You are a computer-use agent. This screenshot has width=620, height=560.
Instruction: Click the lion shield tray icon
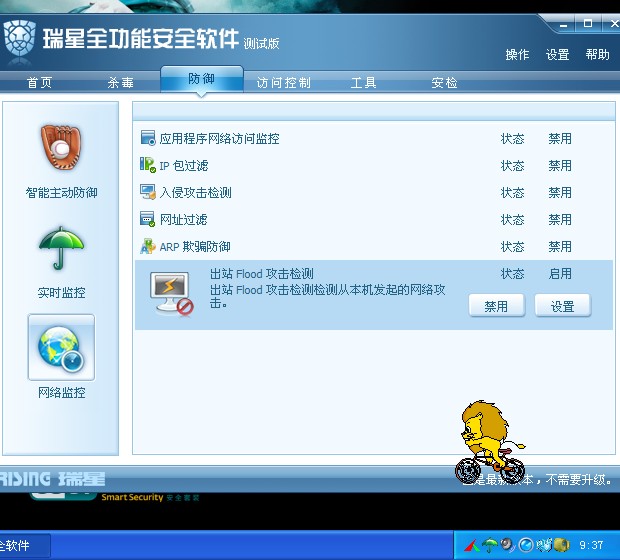(x=544, y=545)
